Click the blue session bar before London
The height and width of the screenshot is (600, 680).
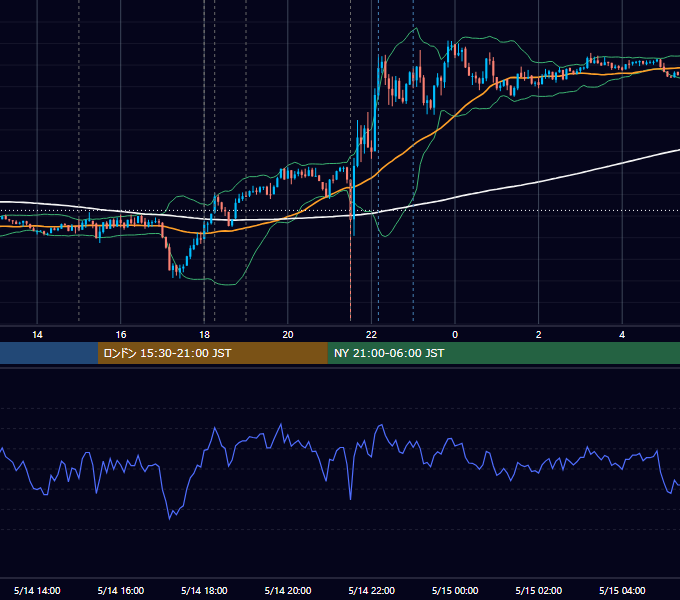pos(49,353)
